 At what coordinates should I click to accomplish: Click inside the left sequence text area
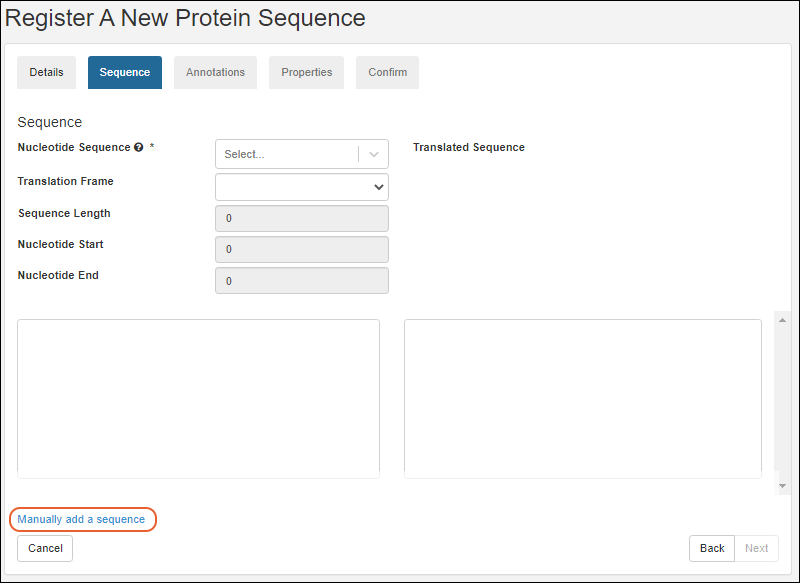click(198, 398)
